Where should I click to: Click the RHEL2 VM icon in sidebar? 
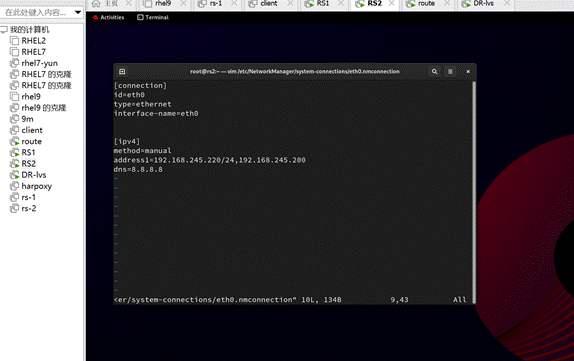coord(14,41)
